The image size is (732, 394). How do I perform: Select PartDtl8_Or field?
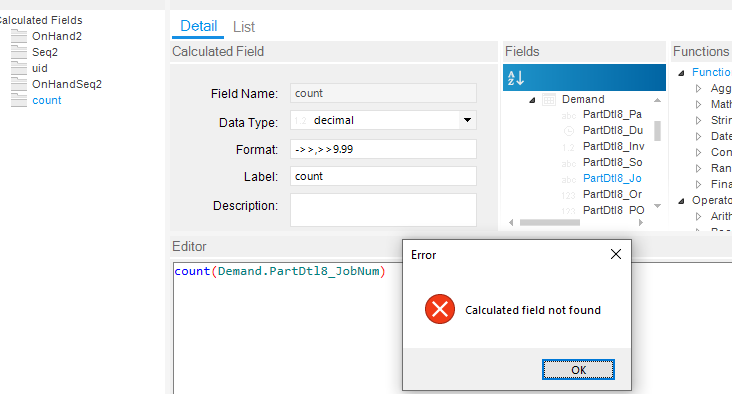point(612,194)
